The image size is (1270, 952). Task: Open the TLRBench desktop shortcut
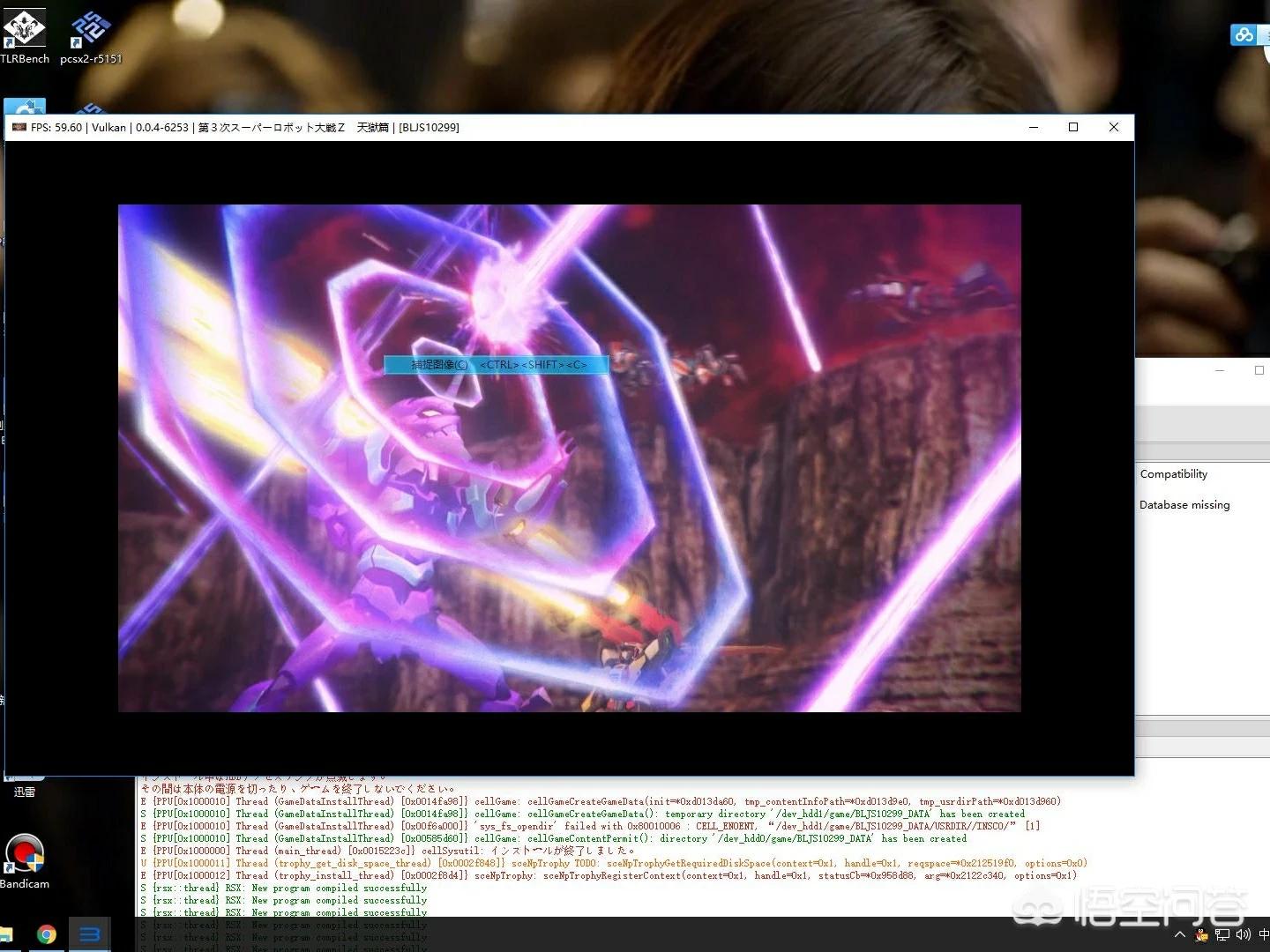[x=24, y=35]
